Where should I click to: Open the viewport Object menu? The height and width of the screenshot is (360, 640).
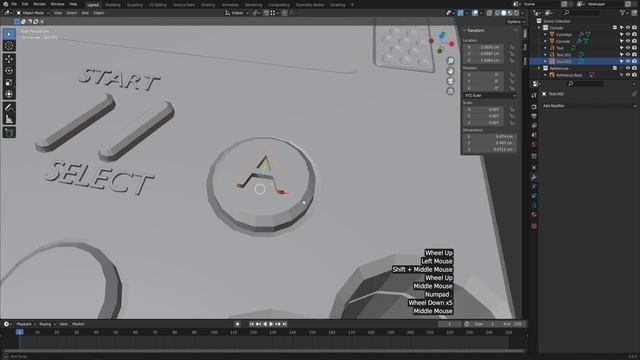point(99,13)
